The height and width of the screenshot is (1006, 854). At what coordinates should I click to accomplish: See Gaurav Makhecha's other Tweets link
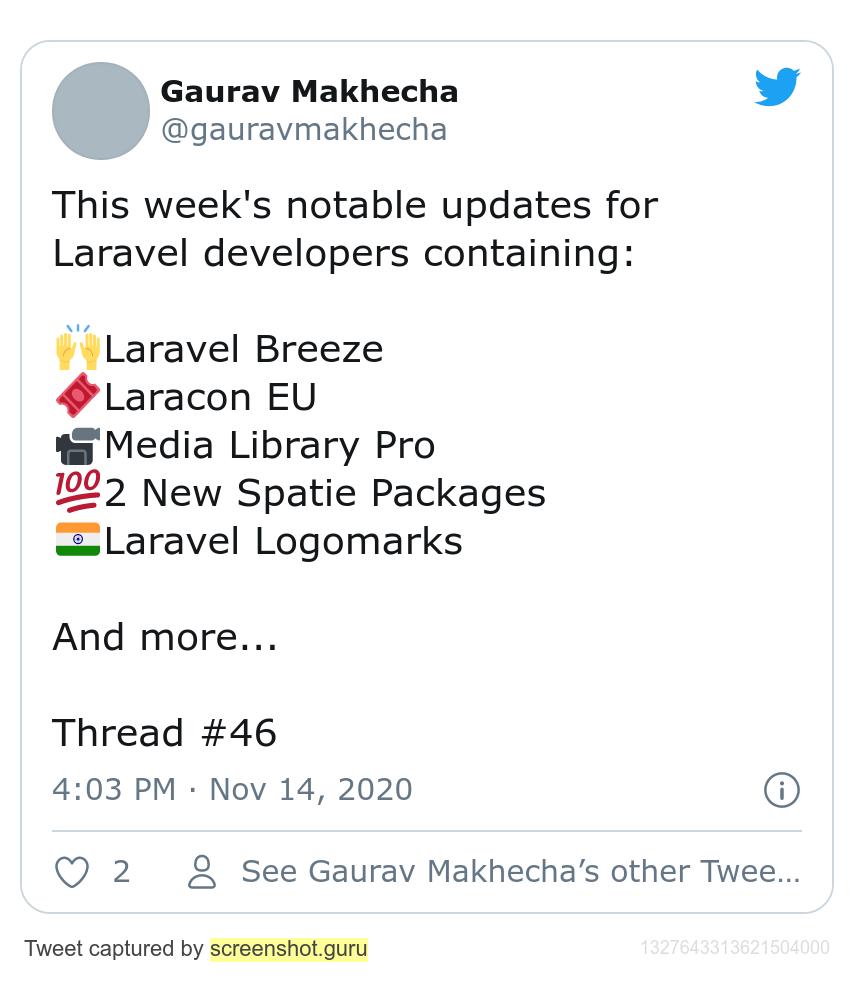521,871
